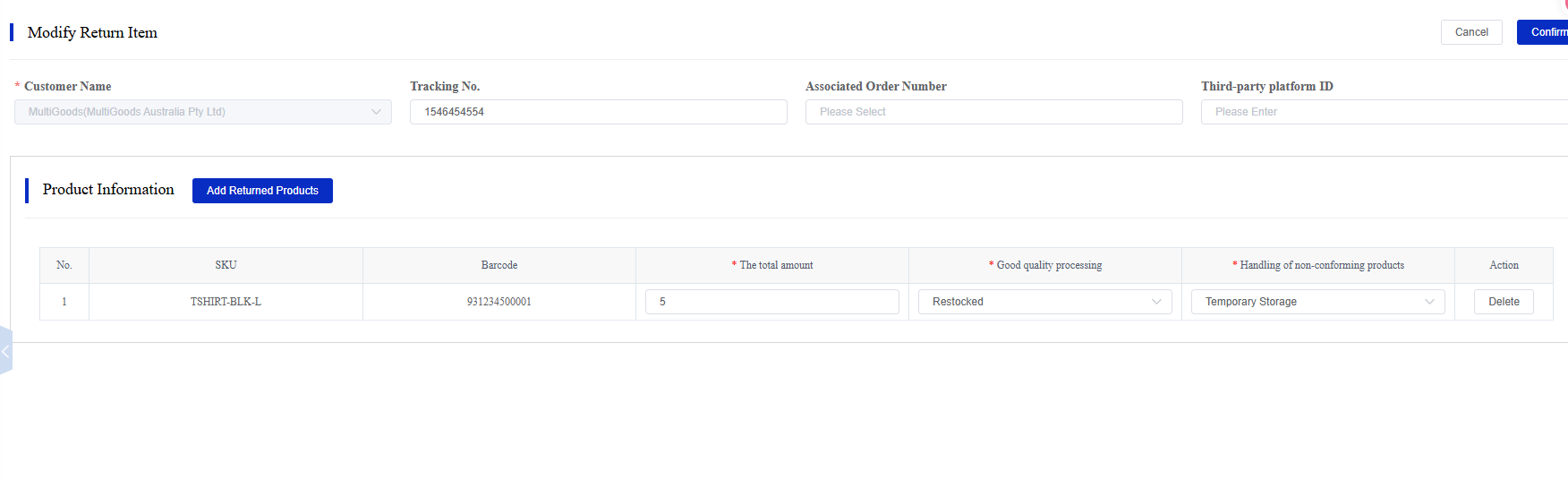
Task: Click the Confirm button
Action: point(1545,32)
